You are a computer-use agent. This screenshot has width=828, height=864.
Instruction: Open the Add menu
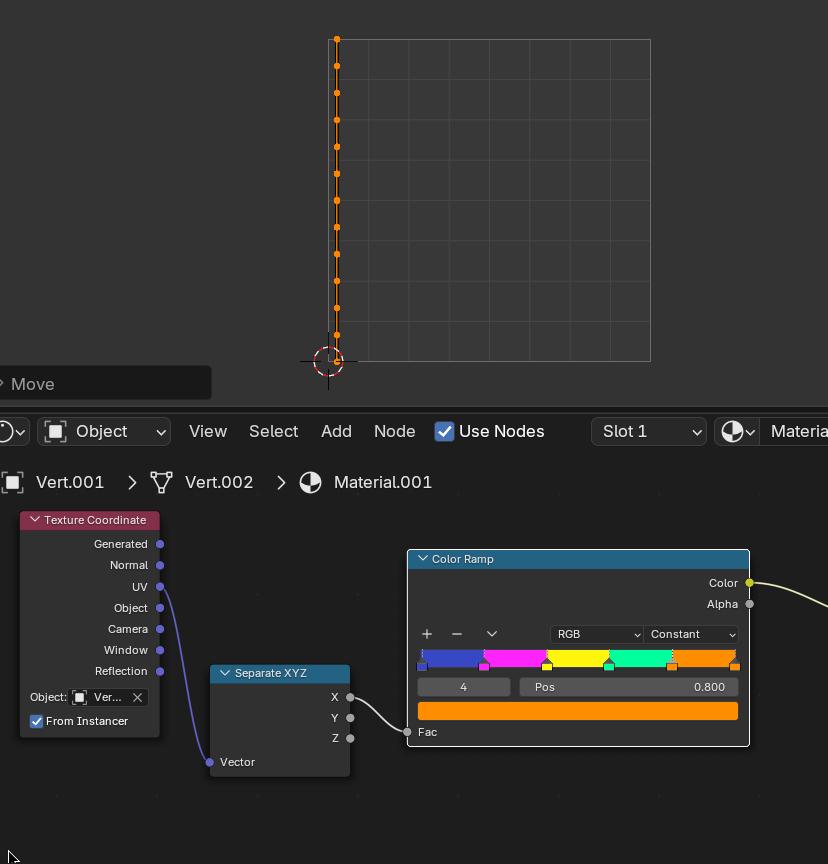coord(336,431)
